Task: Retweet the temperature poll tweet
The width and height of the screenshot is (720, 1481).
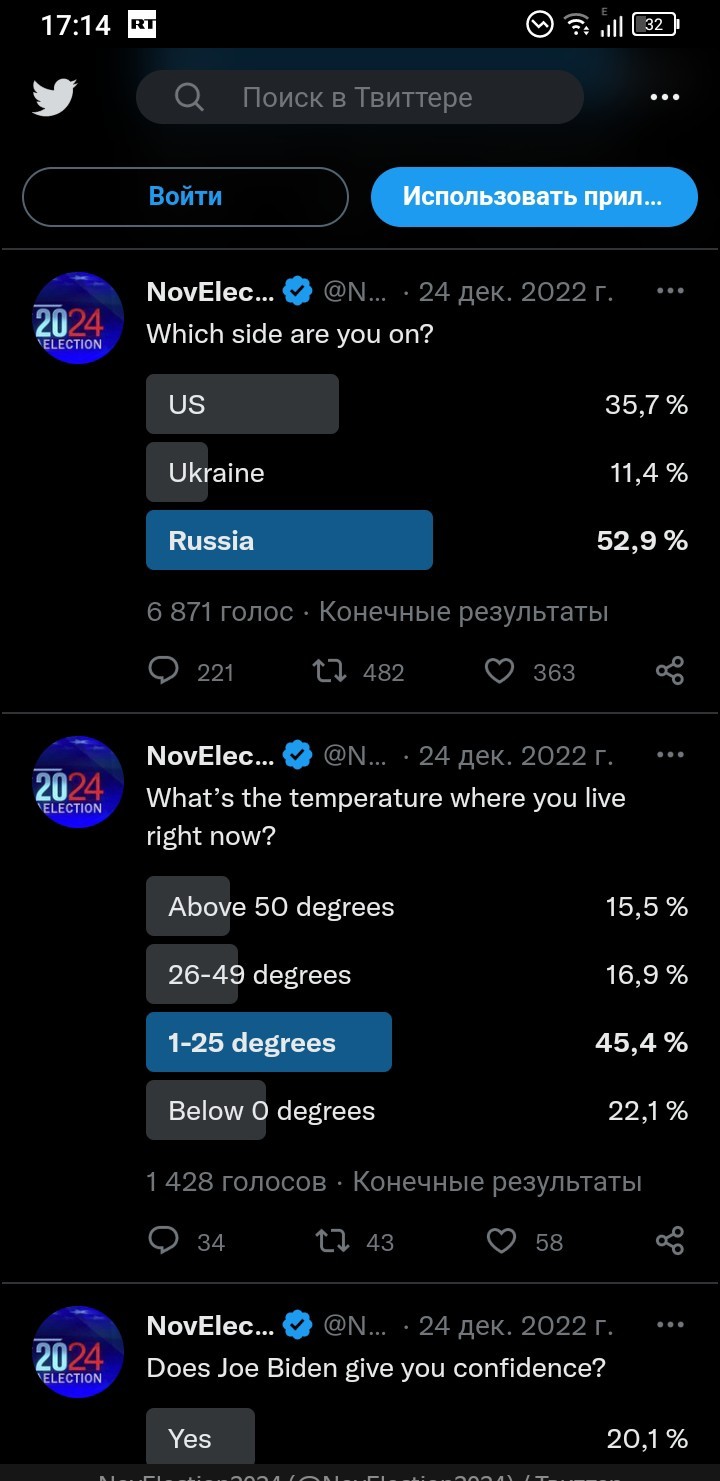Action: [332, 1241]
